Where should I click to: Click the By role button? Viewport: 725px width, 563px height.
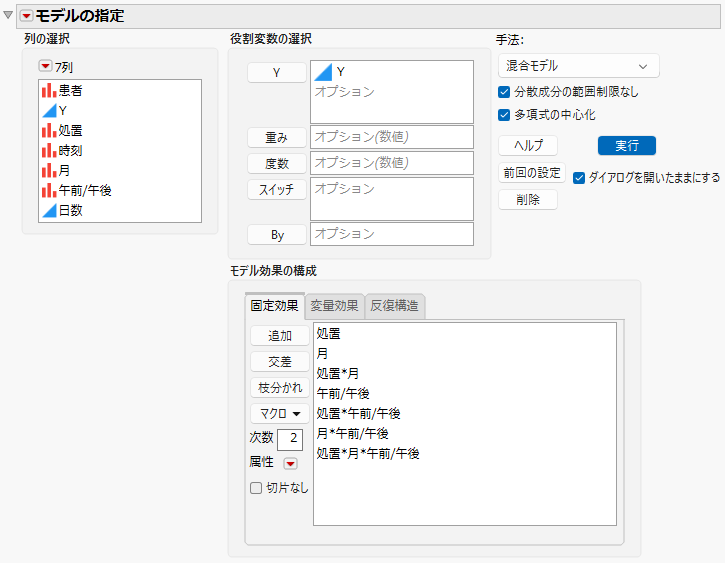pyautogui.click(x=276, y=235)
